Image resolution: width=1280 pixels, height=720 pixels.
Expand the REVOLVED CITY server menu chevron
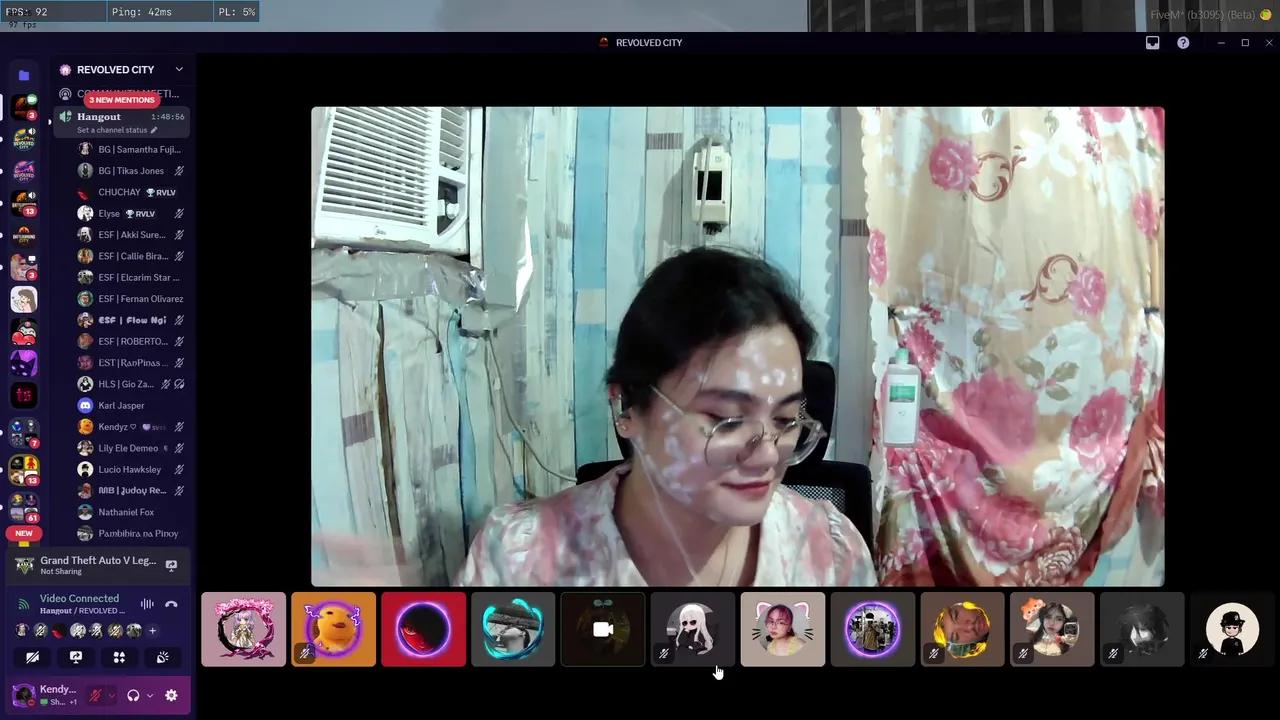point(179,70)
